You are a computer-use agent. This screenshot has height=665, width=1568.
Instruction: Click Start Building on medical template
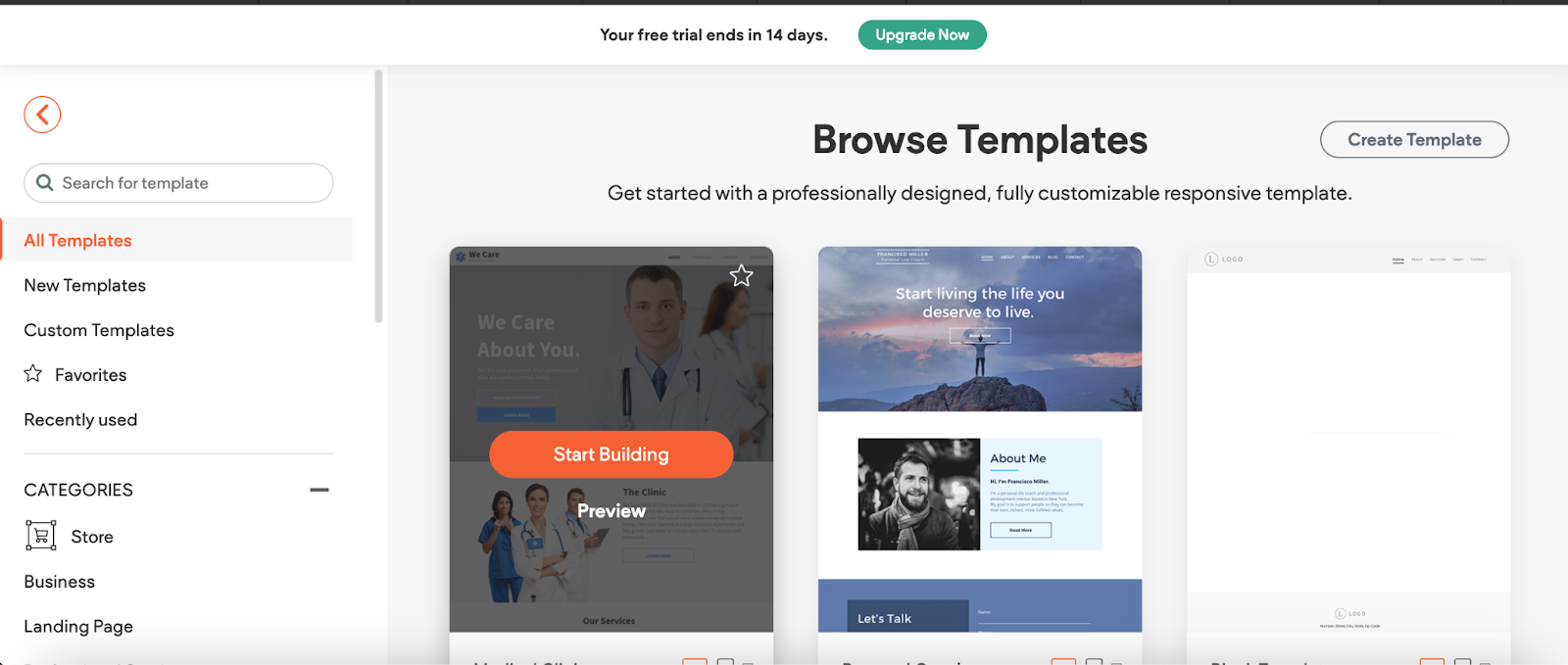tap(612, 454)
